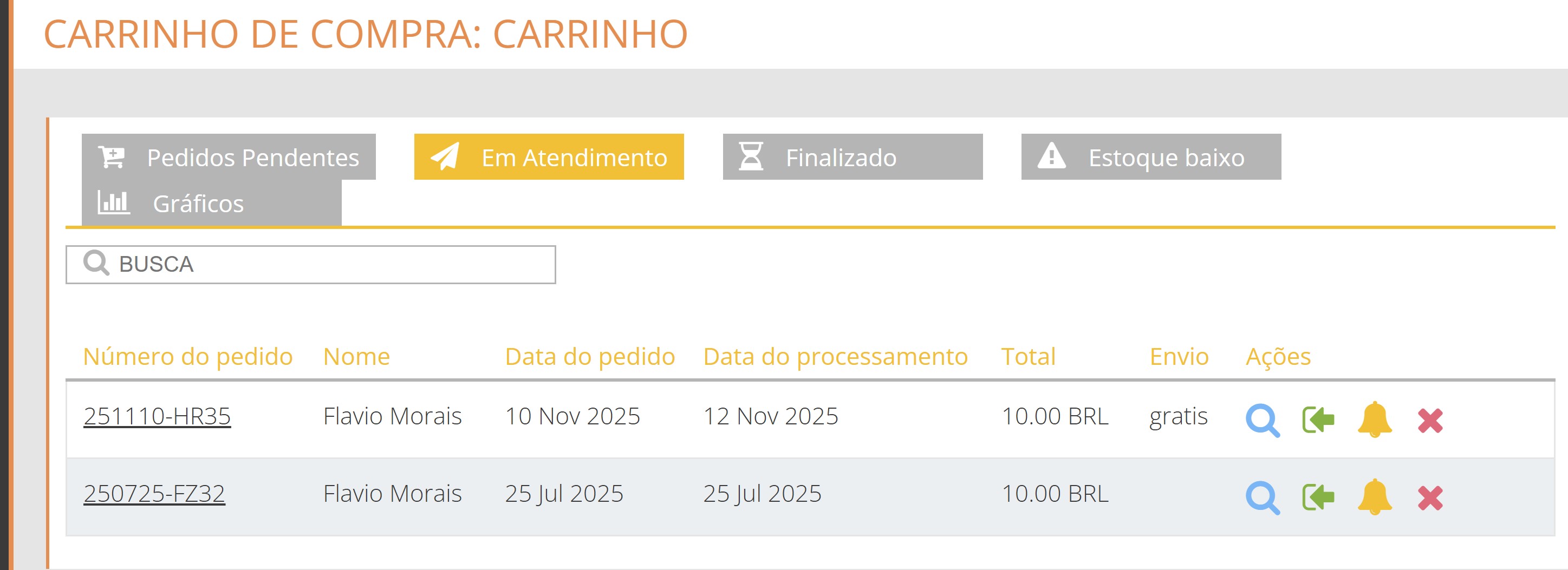Switch to the Gráficos tab
Viewport: 1568px width, 570px height.
(198, 203)
